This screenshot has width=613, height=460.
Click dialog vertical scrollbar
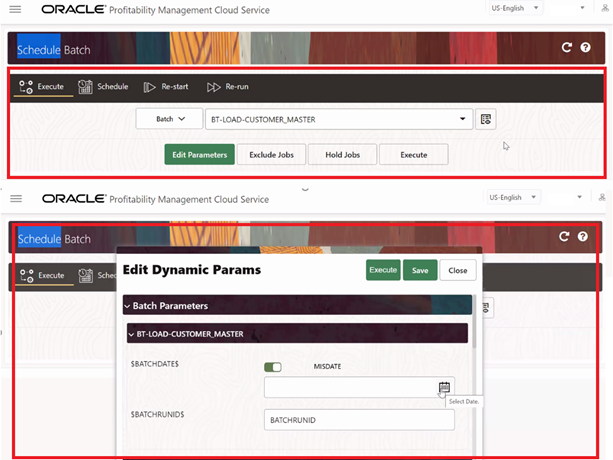point(474,321)
